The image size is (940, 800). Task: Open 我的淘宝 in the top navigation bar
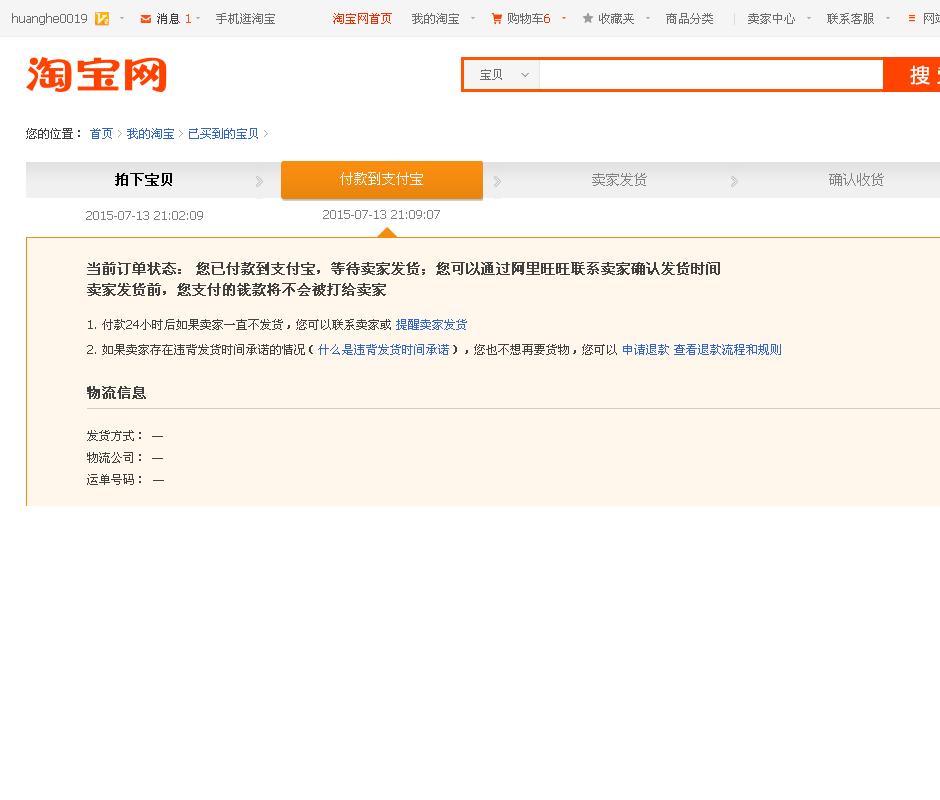[x=435, y=19]
